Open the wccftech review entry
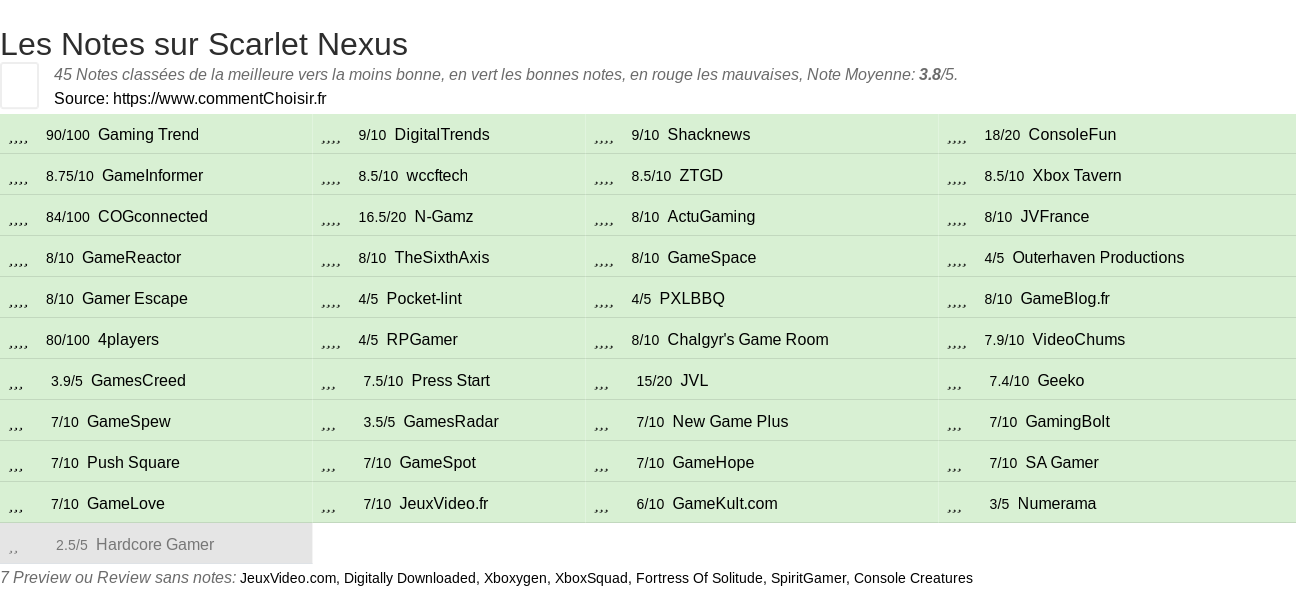 point(437,176)
